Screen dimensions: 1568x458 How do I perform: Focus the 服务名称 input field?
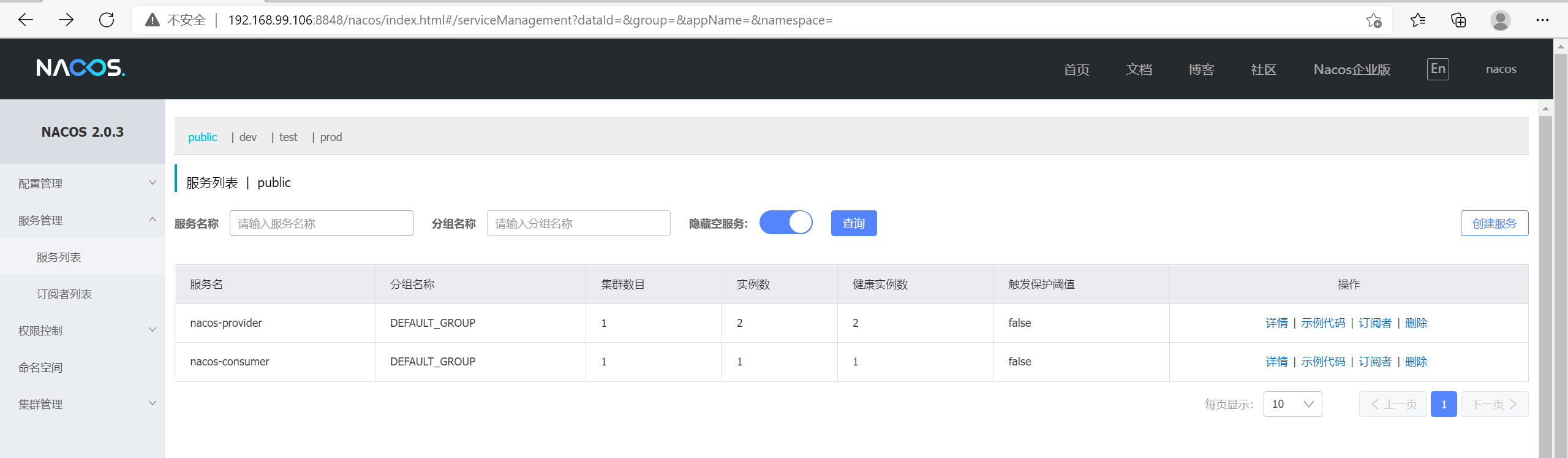(322, 223)
